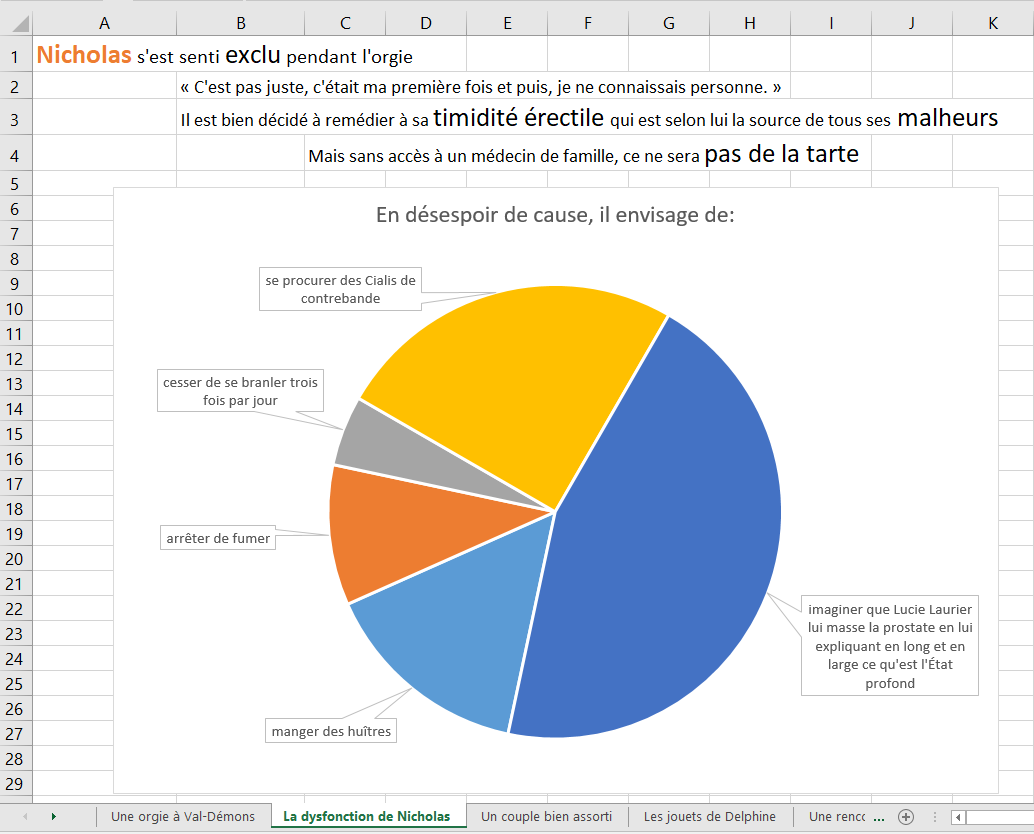Image resolution: width=1034 pixels, height=834 pixels.
Task: Open 'Les jouets de Delphine' sheet tab
Action: coord(710,816)
